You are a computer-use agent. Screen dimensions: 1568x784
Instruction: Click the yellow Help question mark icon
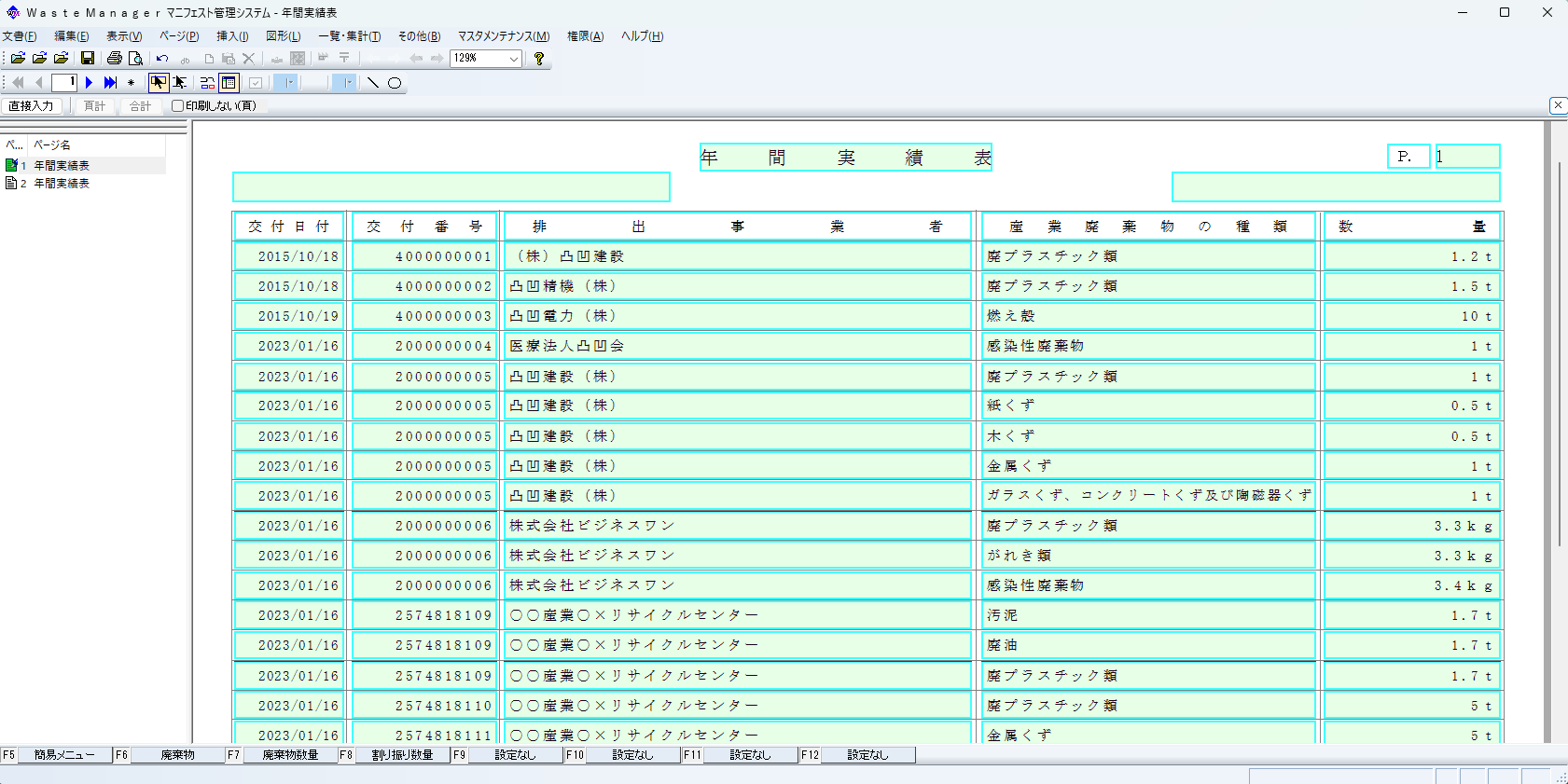click(539, 58)
